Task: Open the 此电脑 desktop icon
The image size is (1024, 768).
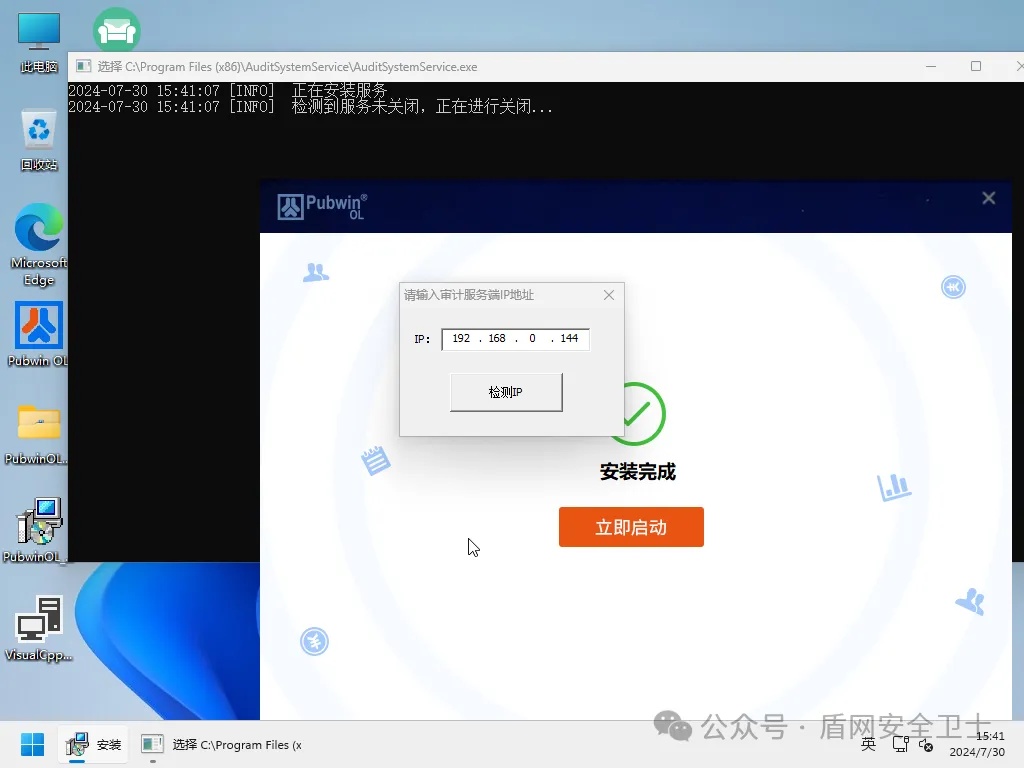Action: click(x=39, y=42)
